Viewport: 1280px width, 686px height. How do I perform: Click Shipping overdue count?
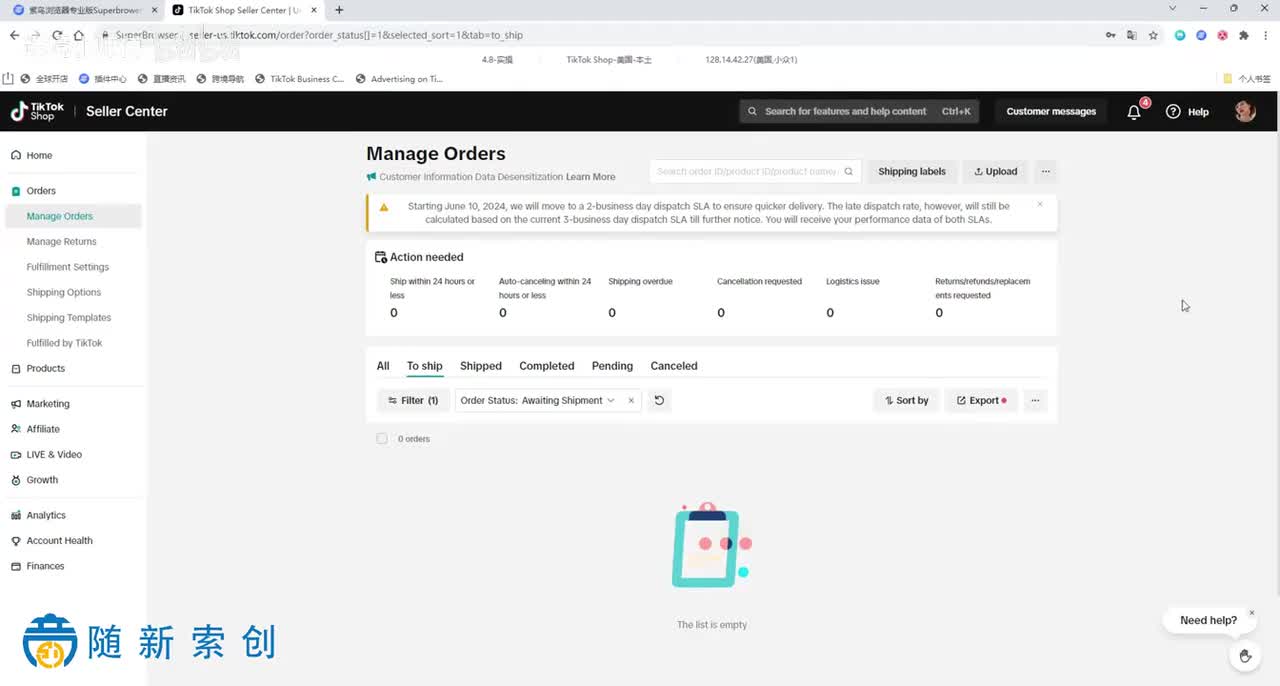(612, 313)
